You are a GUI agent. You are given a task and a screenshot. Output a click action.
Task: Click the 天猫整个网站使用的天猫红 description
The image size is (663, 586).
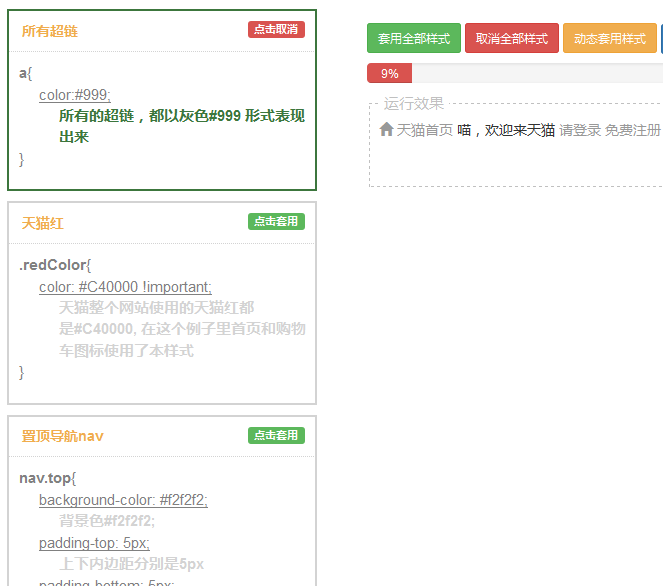coord(182,329)
